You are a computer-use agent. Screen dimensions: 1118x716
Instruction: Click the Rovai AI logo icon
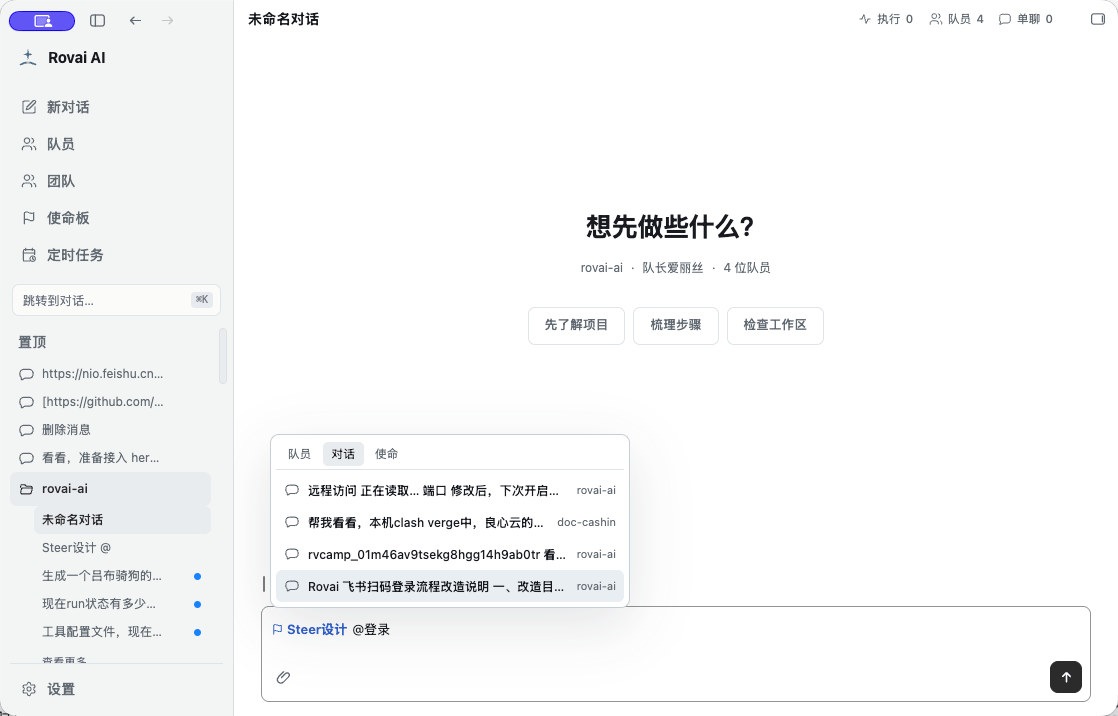(28, 58)
